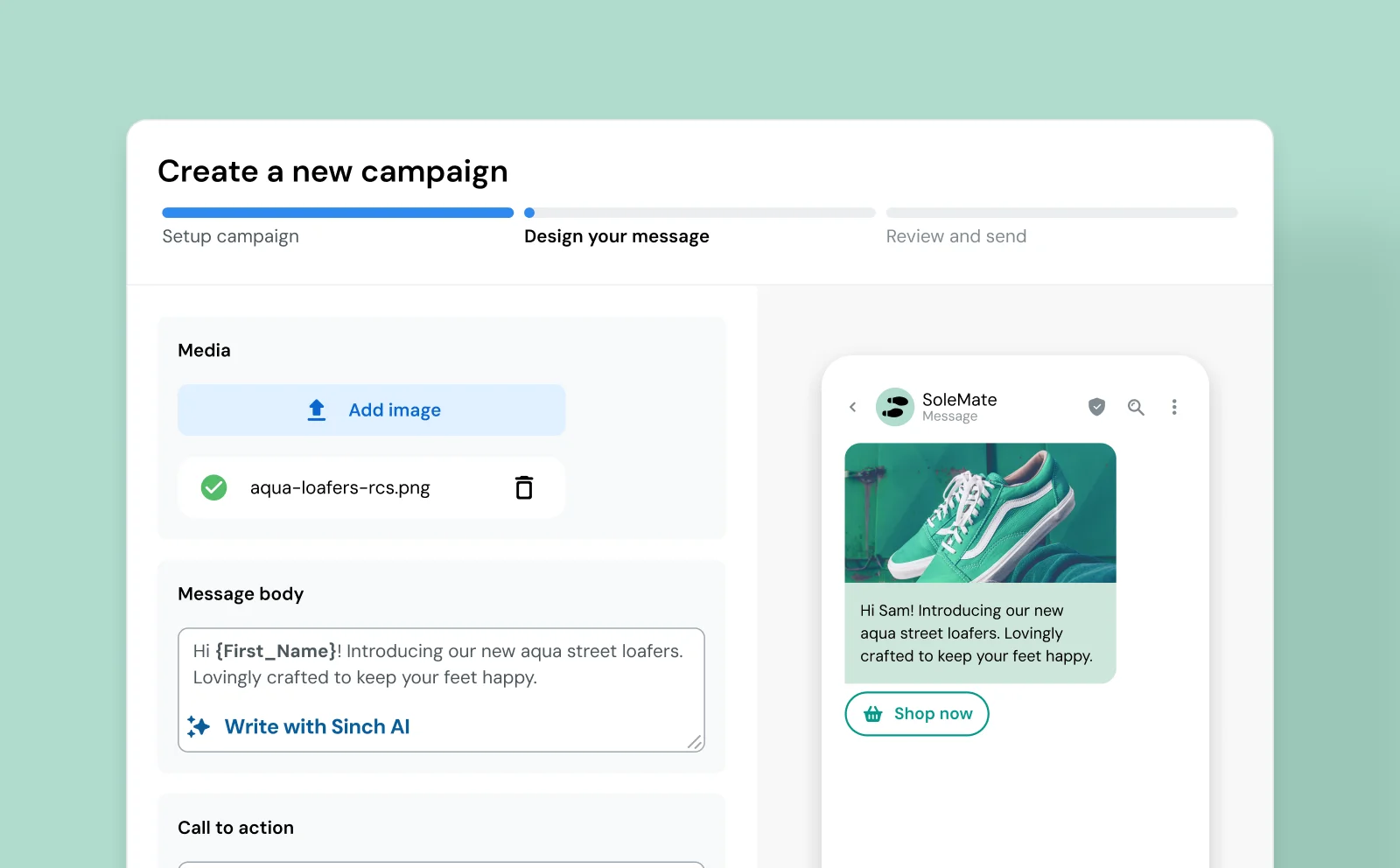This screenshot has height=868, width=1400.
Task: Click the shopping basket icon in Shop now
Action: coord(872,714)
